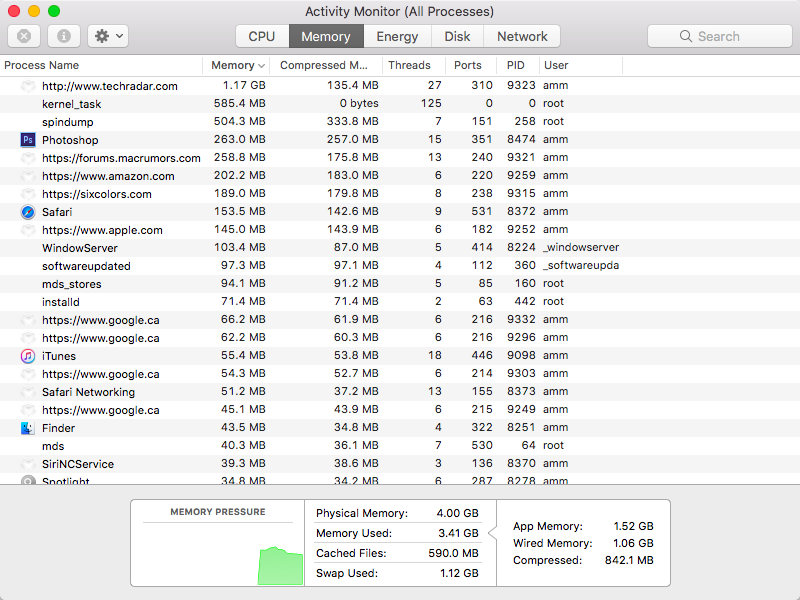Image resolution: width=800 pixels, height=600 pixels.
Task: Select the https://sixcolors.com process name
Action: click(x=97, y=194)
